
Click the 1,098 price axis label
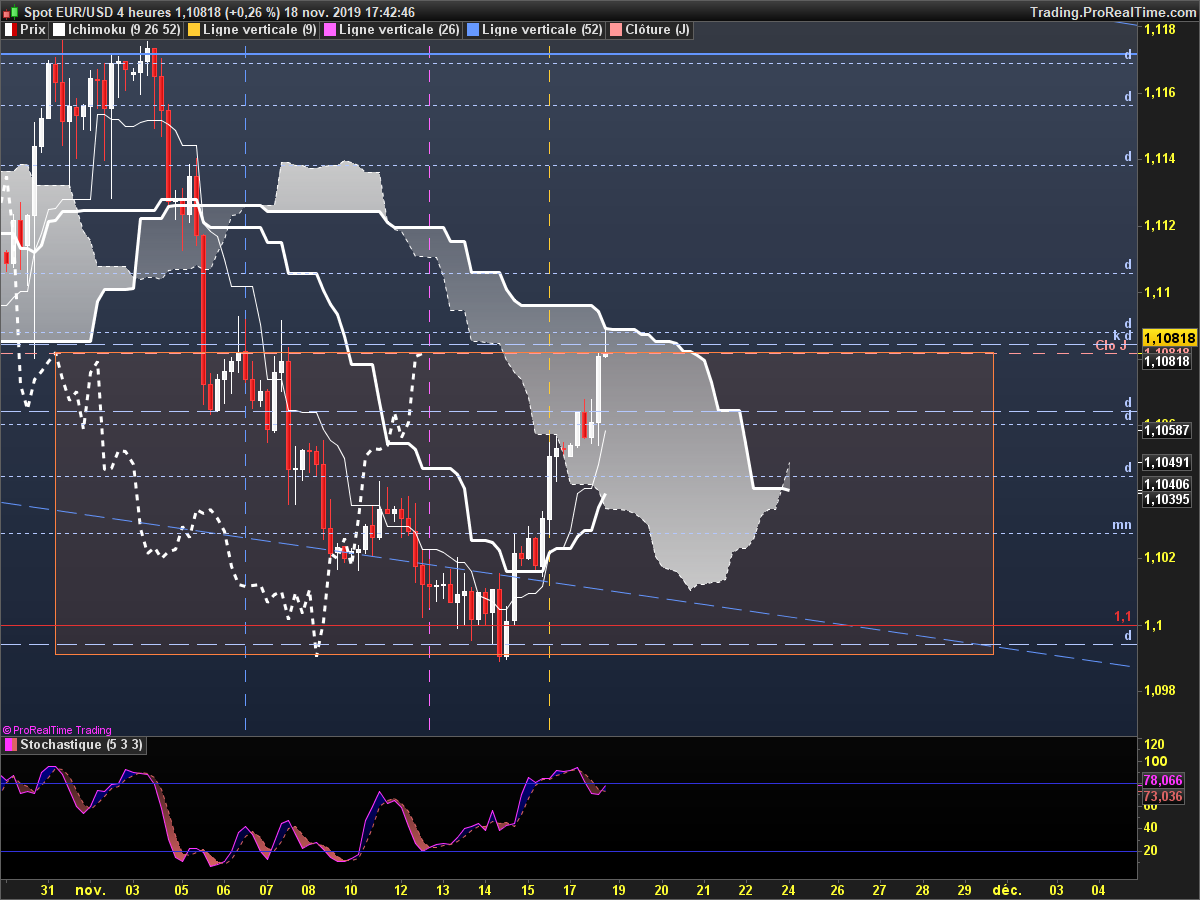[1160, 691]
